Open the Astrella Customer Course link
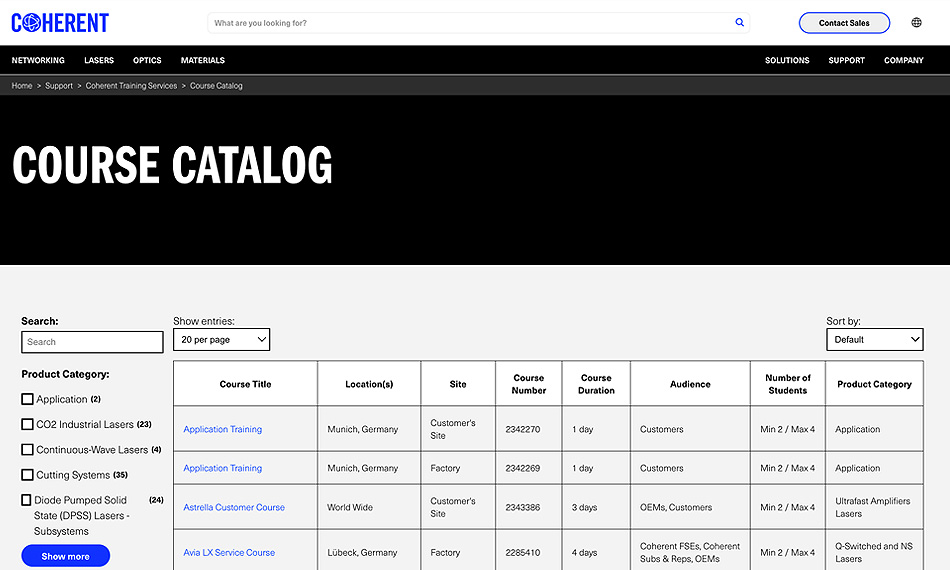The image size is (950, 570). (x=234, y=507)
